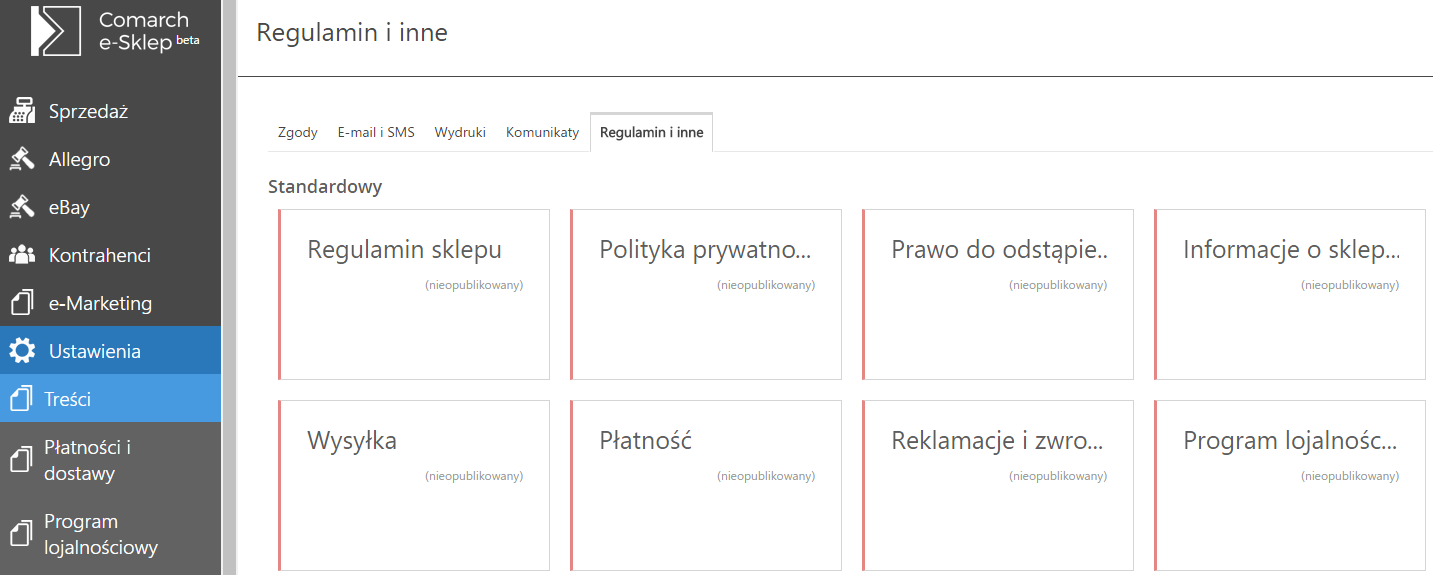The image size is (1433, 575).
Task: Click the Treści document icon
Action: [x=21, y=399]
